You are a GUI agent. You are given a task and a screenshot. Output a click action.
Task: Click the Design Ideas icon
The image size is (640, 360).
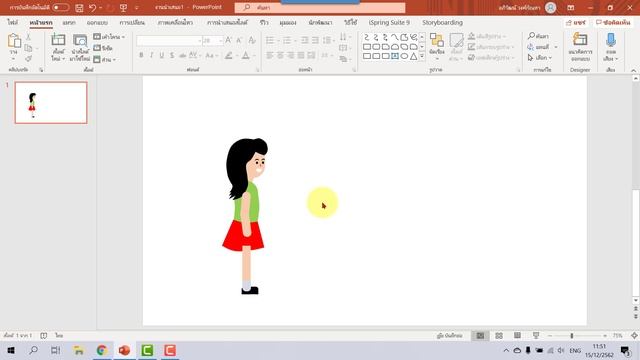click(x=580, y=47)
